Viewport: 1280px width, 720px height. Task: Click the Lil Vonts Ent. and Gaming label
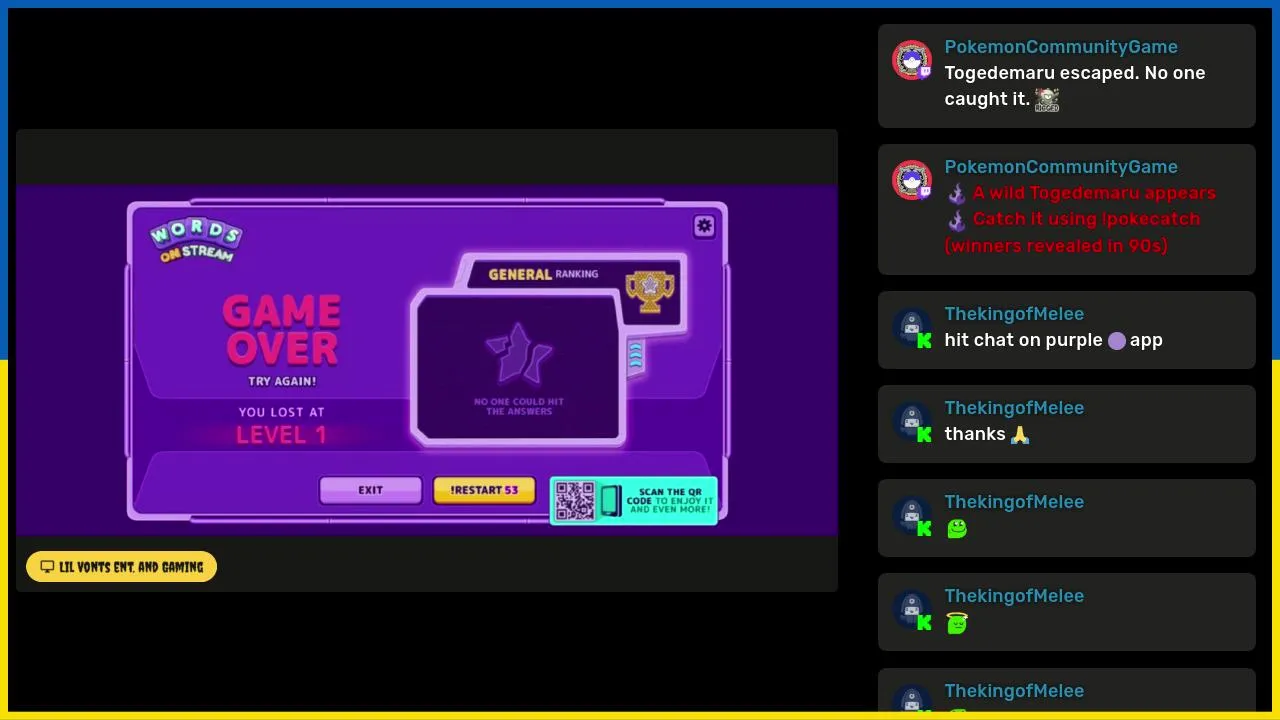[122, 567]
